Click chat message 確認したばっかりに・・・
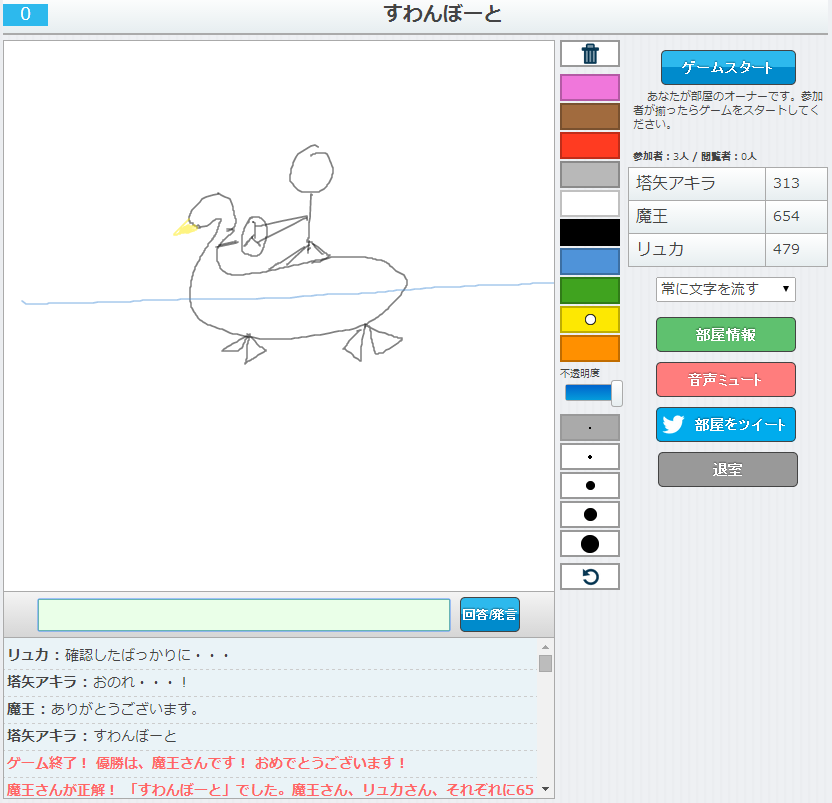The width and height of the screenshot is (832, 803). click(147, 655)
